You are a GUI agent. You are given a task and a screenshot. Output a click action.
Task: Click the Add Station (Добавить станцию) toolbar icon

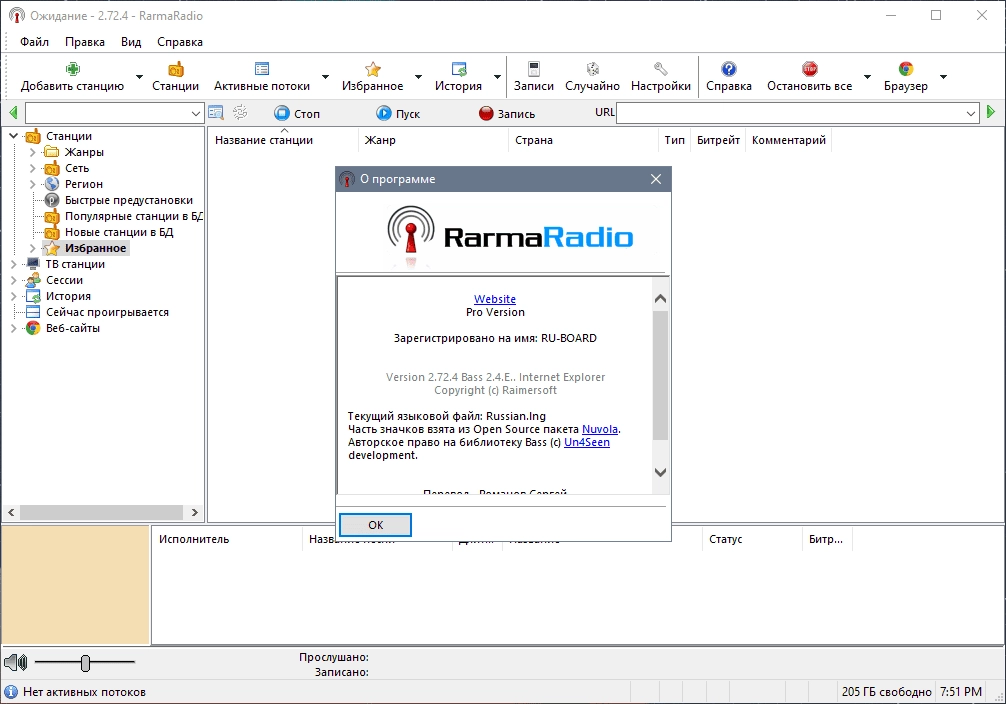[x=72, y=69]
